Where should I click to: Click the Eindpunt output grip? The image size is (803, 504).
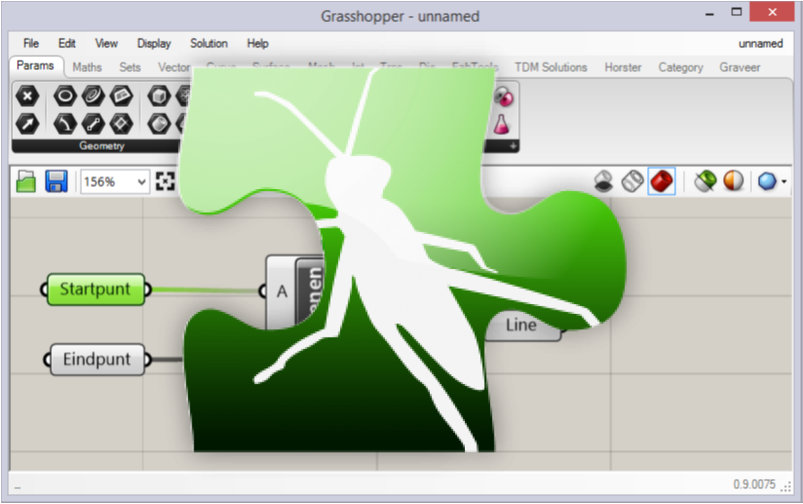[147, 360]
